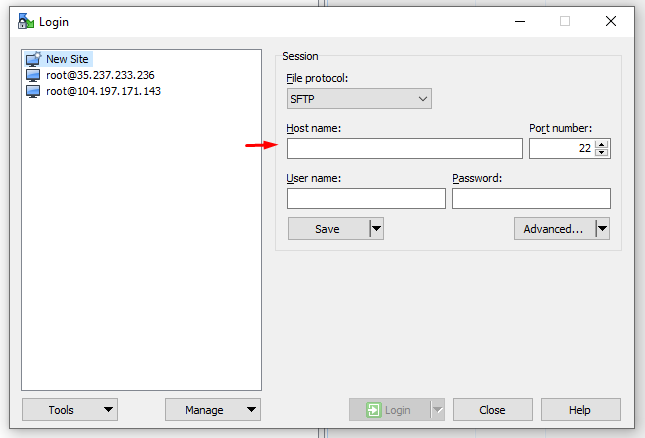Open the Tools menu button
Viewport: 645px width, 438px height.
point(69,409)
